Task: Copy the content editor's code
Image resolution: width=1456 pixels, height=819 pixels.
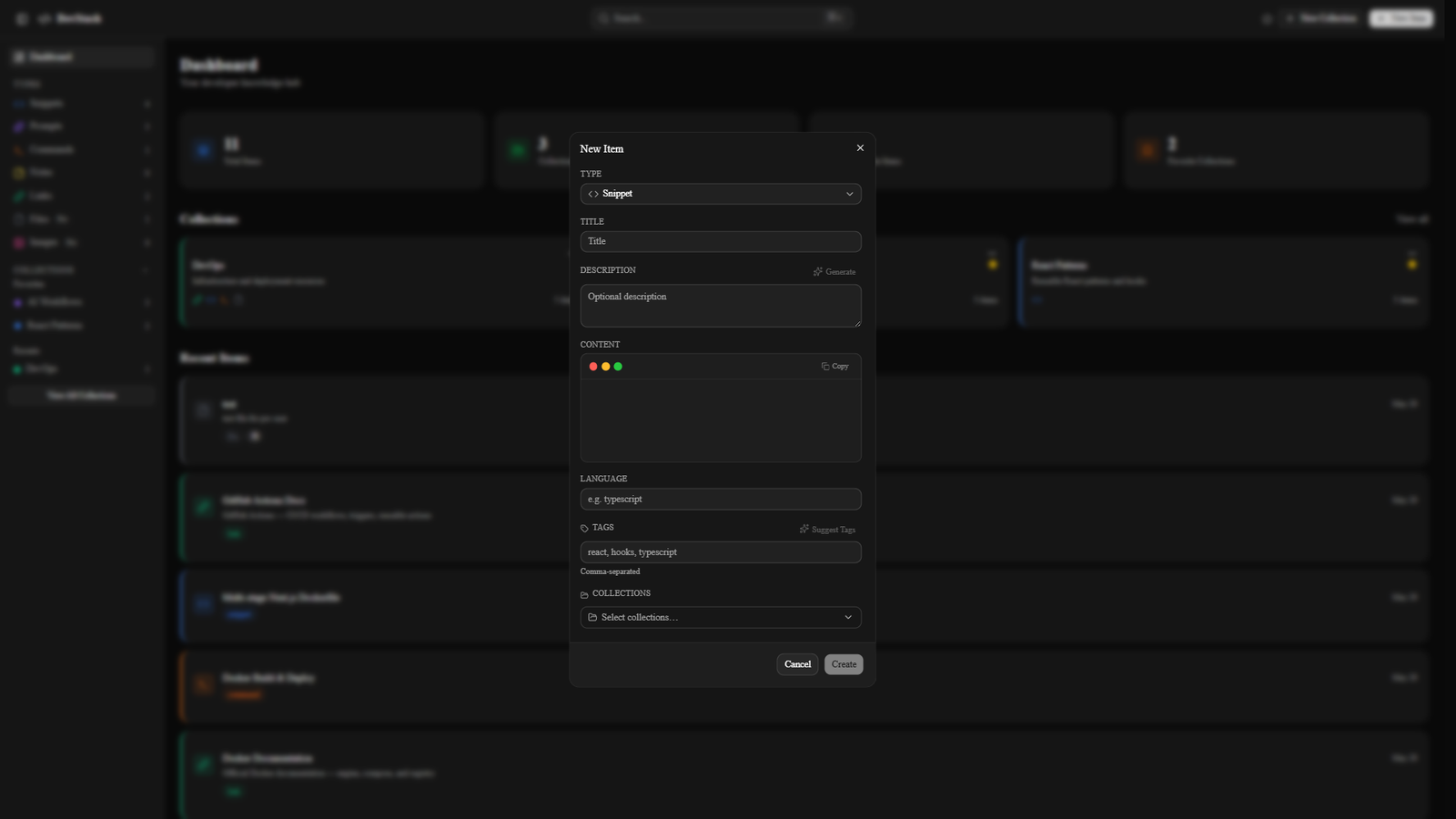Action: pos(835,366)
